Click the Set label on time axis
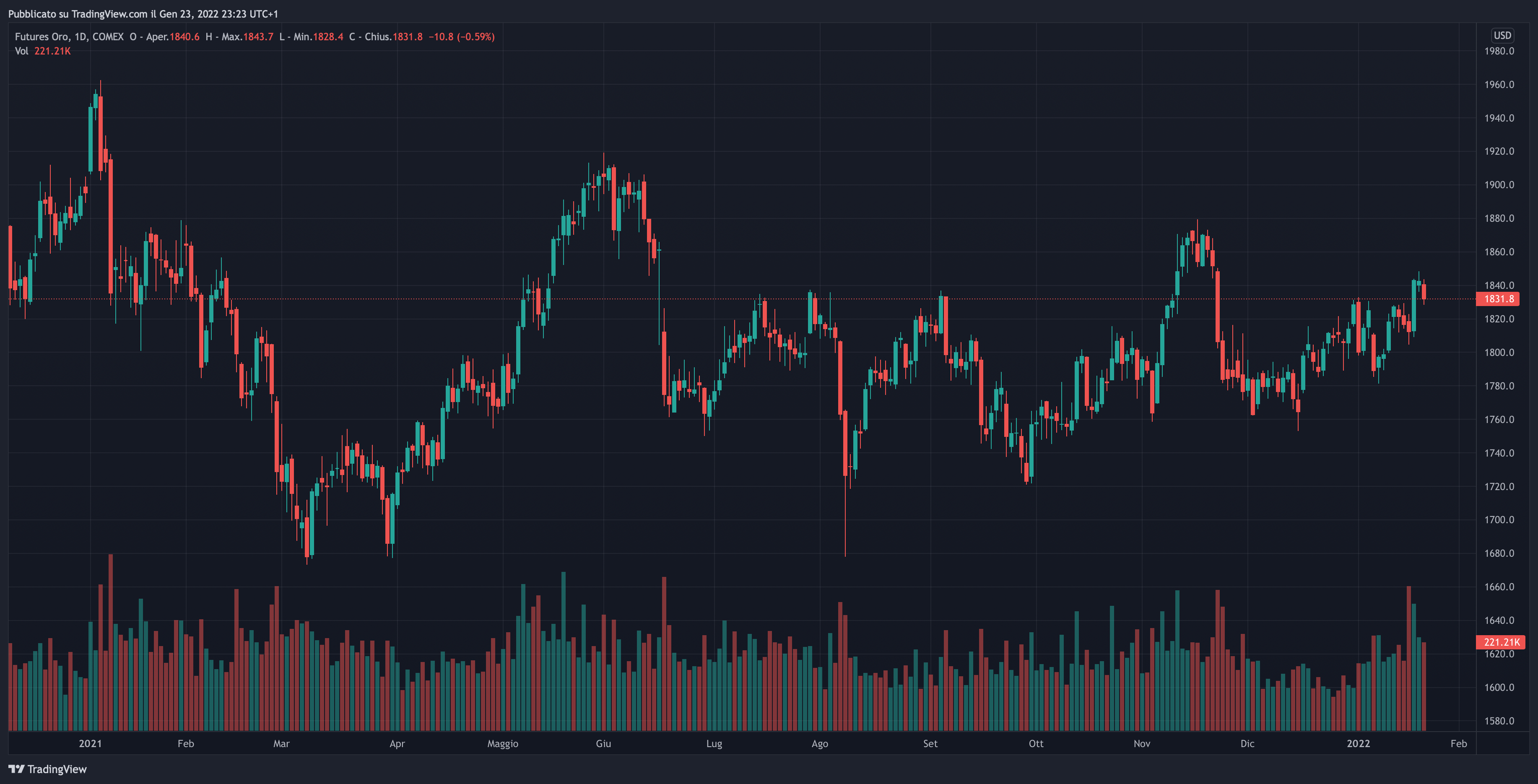Screen dimensions: 1538x784 coord(930,743)
